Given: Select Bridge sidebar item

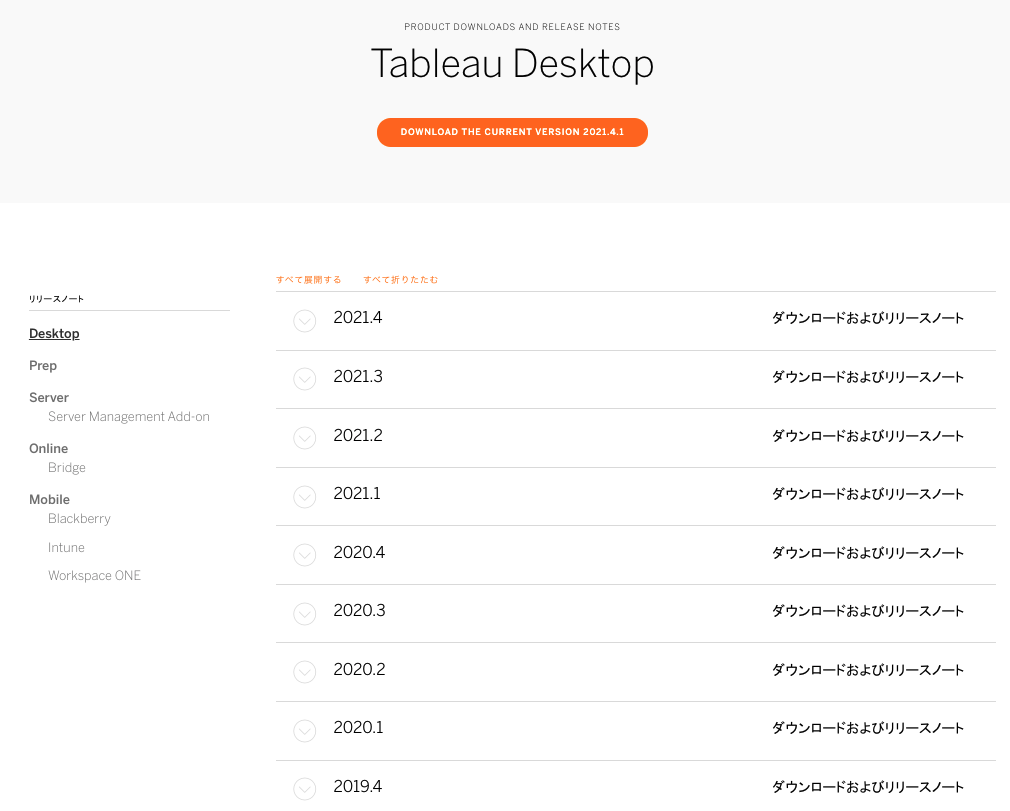Looking at the screenshot, I should 66,468.
